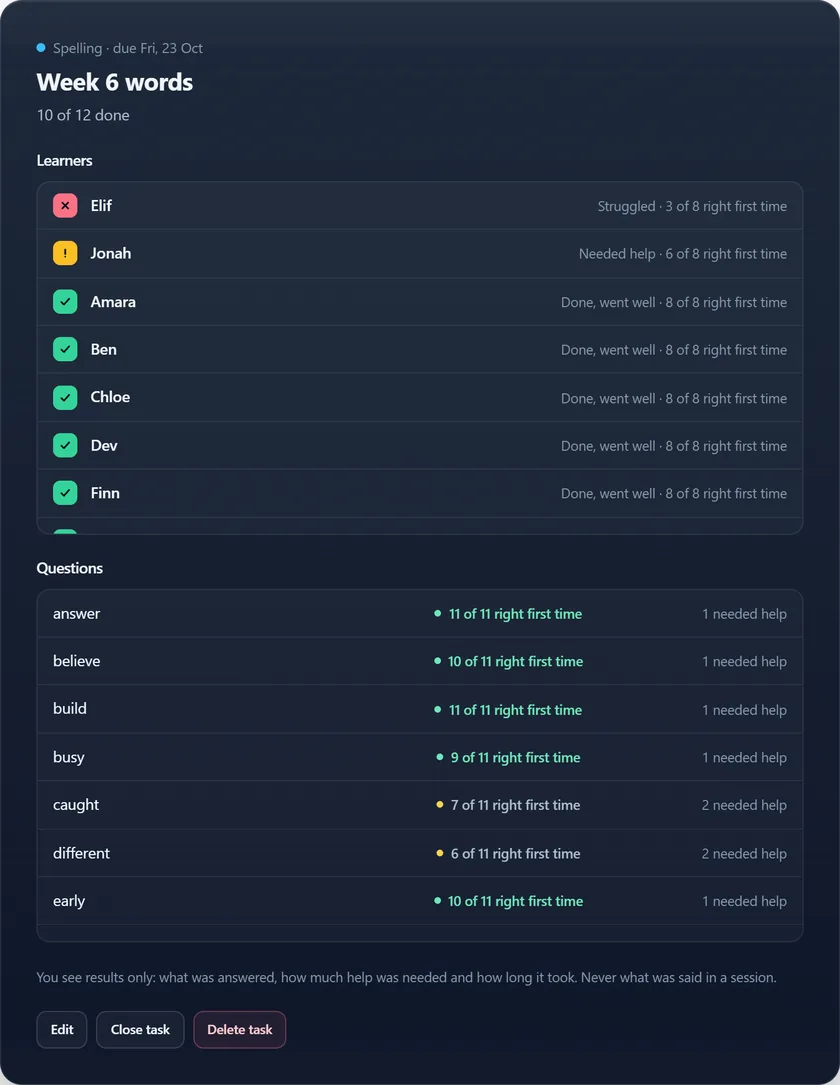The height and width of the screenshot is (1085, 840).
Task: Click Amara's green checkmark icon
Action: tap(65, 302)
